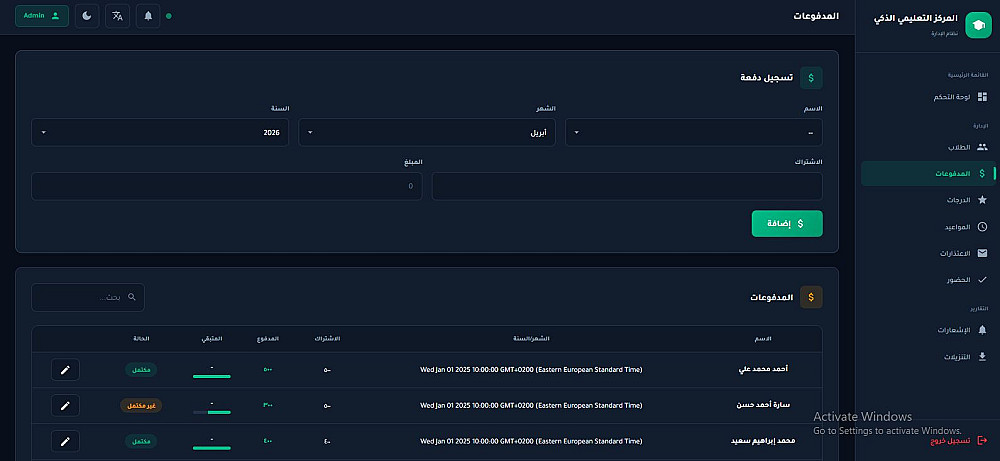The height and width of the screenshot is (461, 1000).
Task: Click the download arrow icon
Action: click(982, 357)
